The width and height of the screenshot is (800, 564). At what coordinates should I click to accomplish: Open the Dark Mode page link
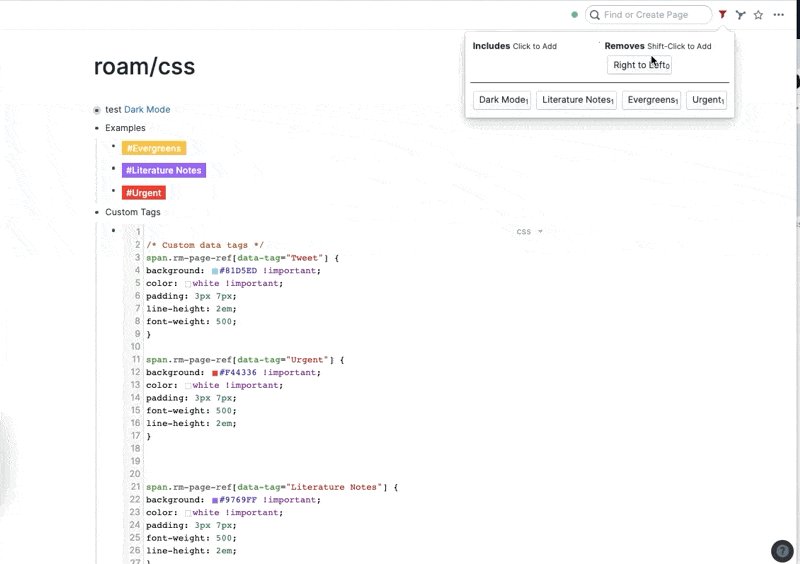[x=147, y=110]
